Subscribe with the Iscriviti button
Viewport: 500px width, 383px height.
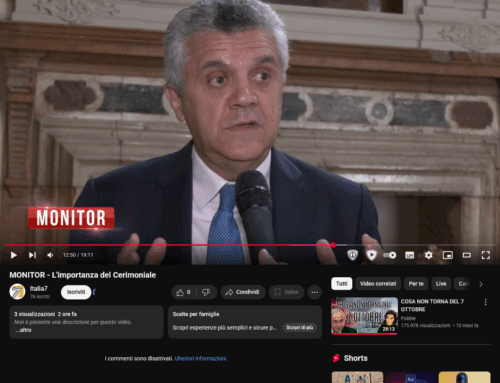[76, 292]
